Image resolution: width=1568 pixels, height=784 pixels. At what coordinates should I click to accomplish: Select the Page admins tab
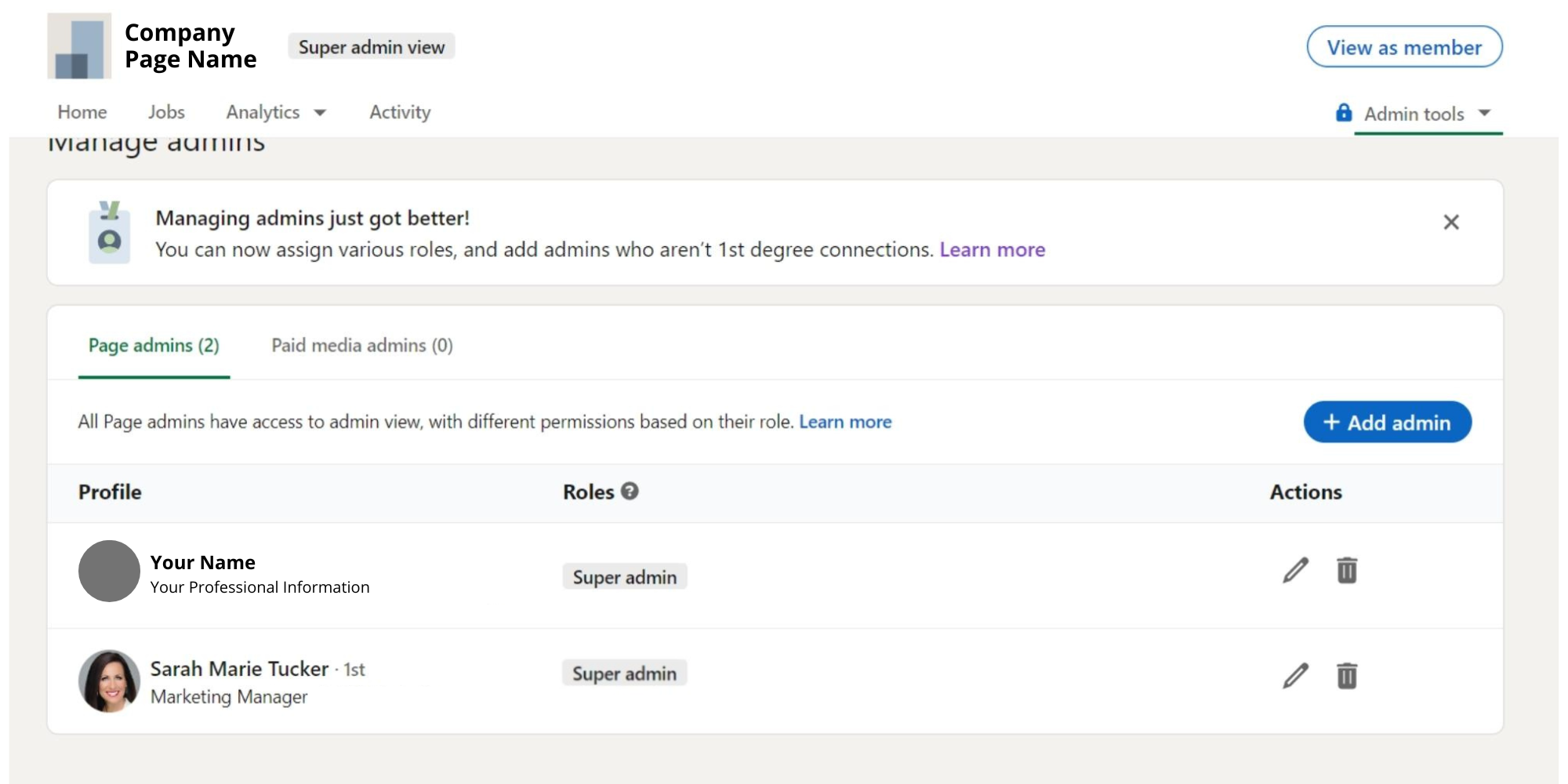(154, 346)
